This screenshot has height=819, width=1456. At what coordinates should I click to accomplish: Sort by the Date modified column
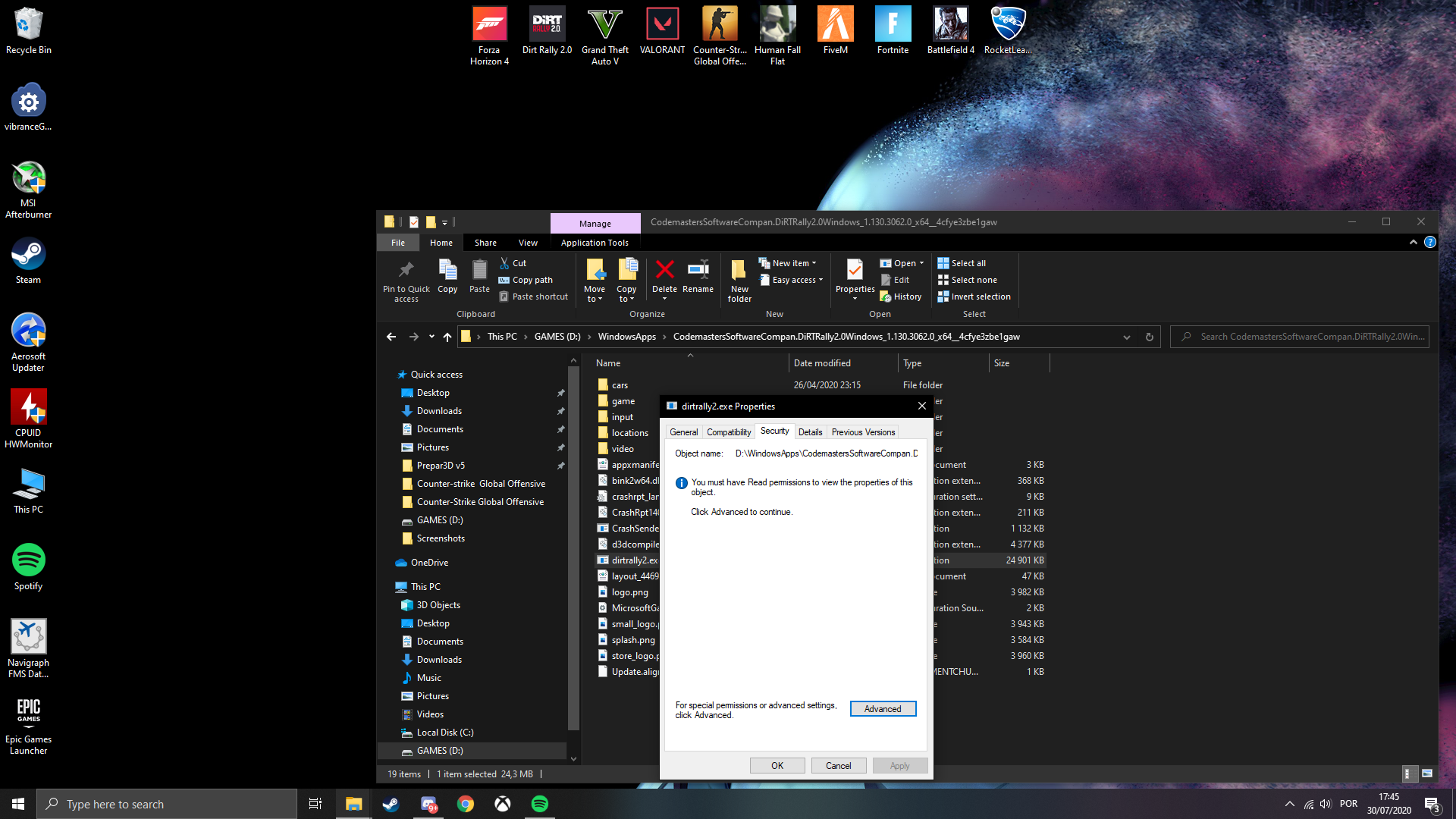pyautogui.click(x=822, y=363)
